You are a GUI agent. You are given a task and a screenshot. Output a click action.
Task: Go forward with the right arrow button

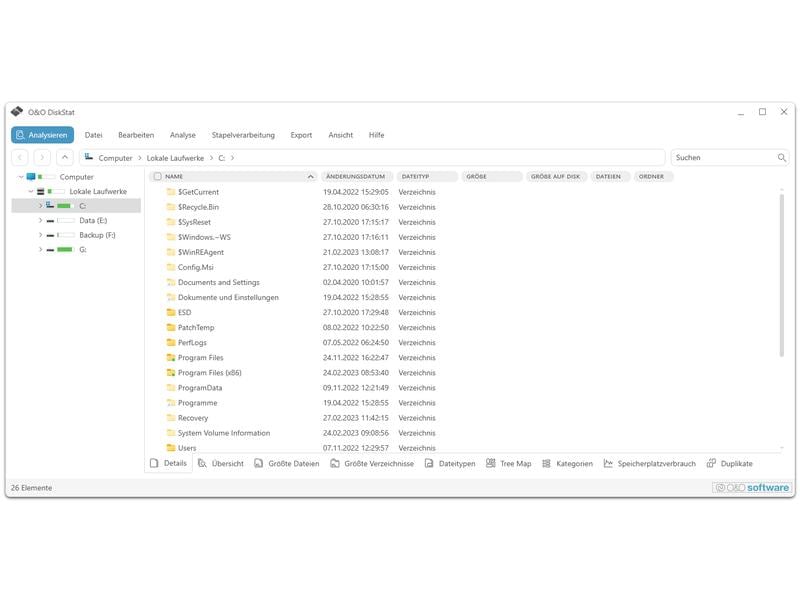[x=42, y=158]
